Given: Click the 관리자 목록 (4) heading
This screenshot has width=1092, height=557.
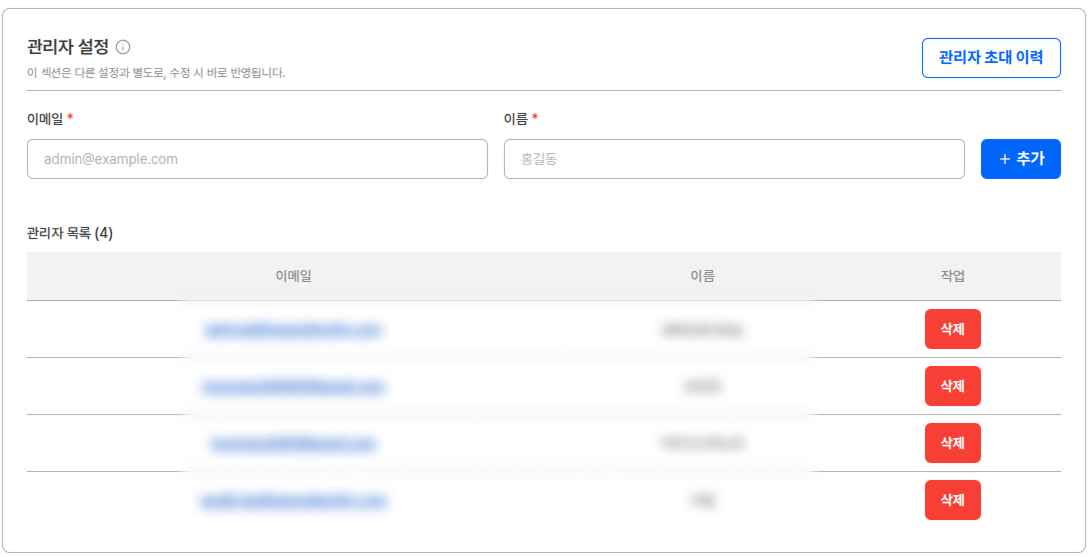Looking at the screenshot, I should coord(70,233).
